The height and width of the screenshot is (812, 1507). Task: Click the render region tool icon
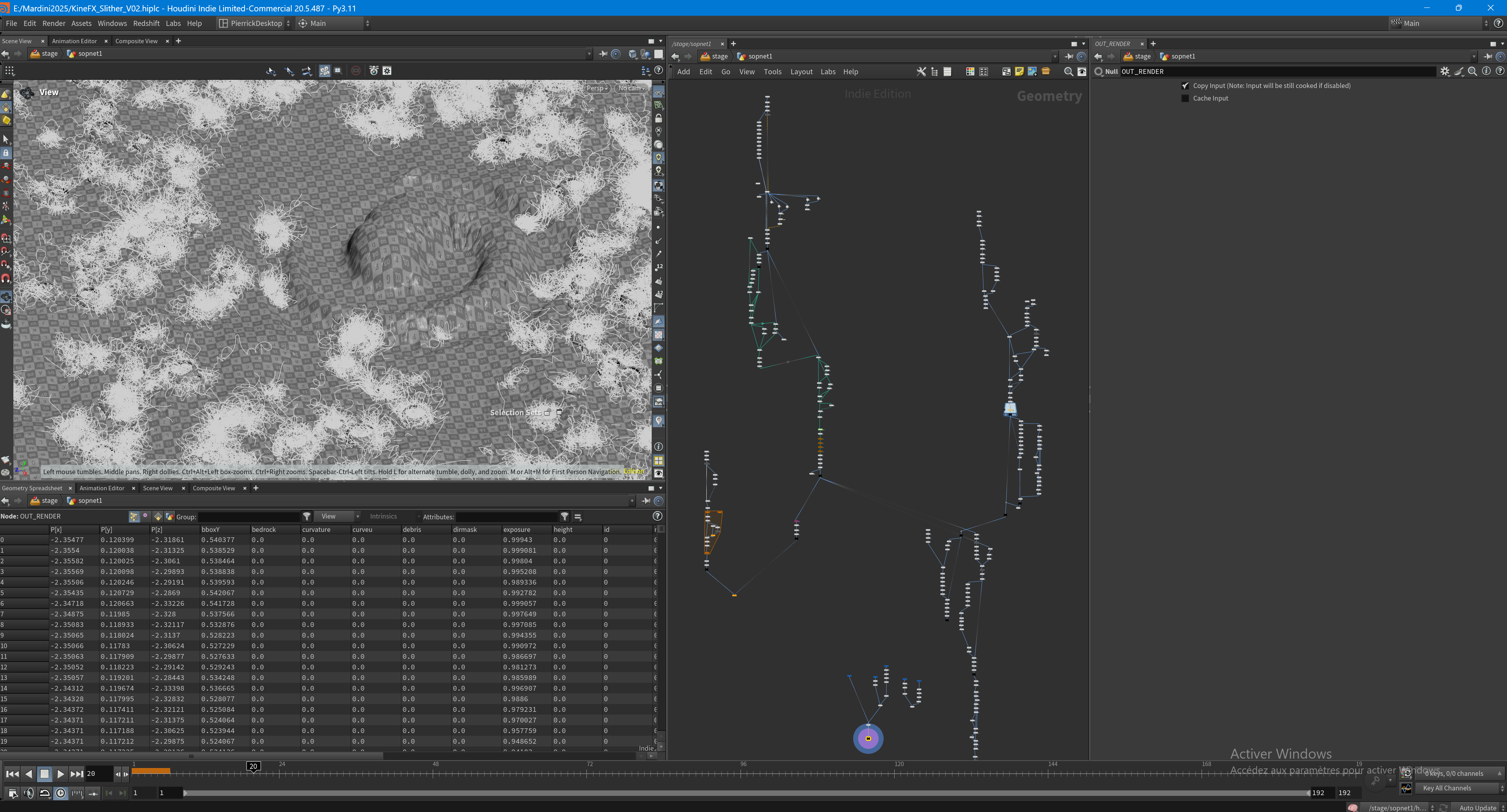tap(338, 70)
